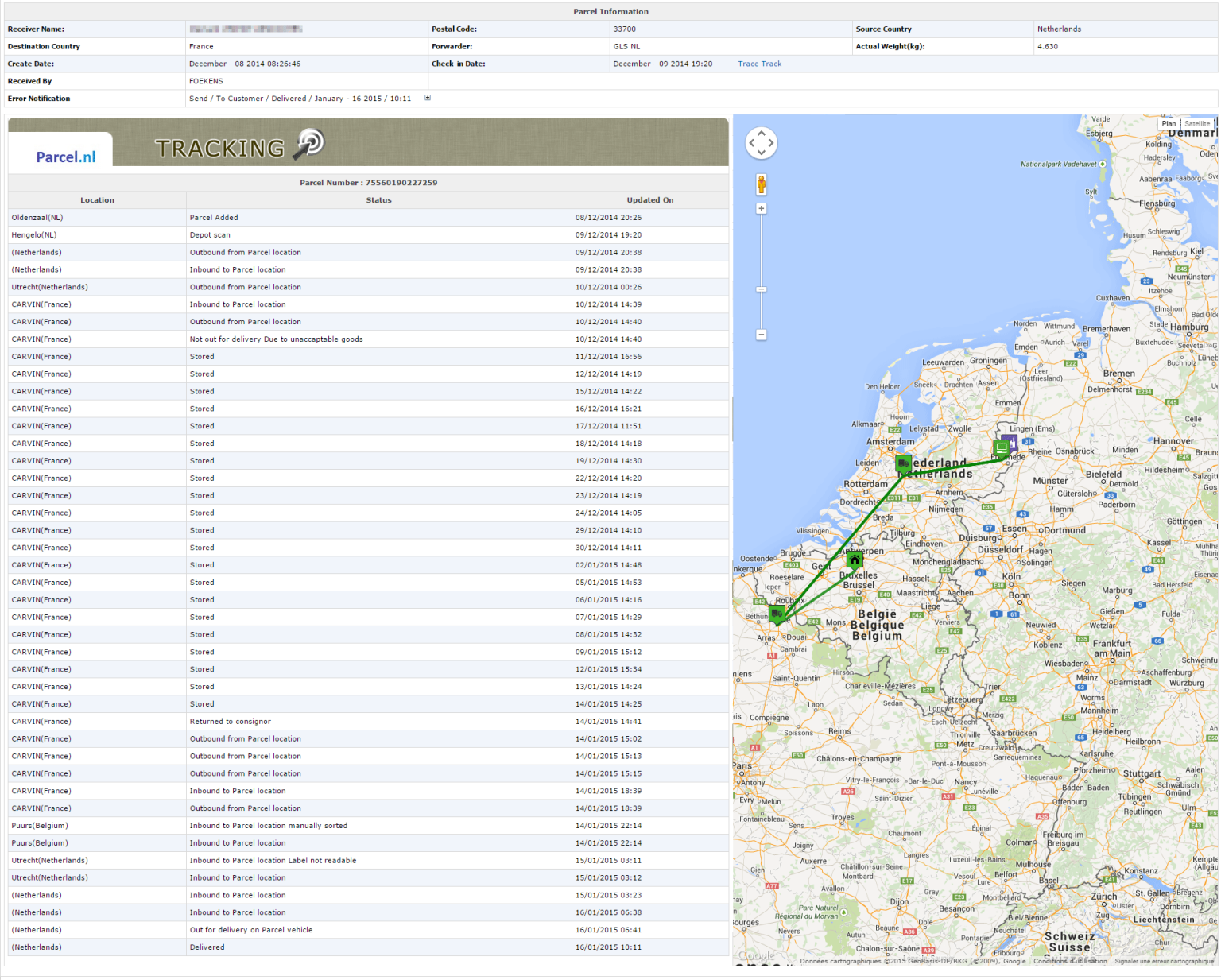This screenshot has height=980, width=1221.
Task: Select 'Out for delivery on Parcel vehicle' cell
Action: [x=378, y=930]
